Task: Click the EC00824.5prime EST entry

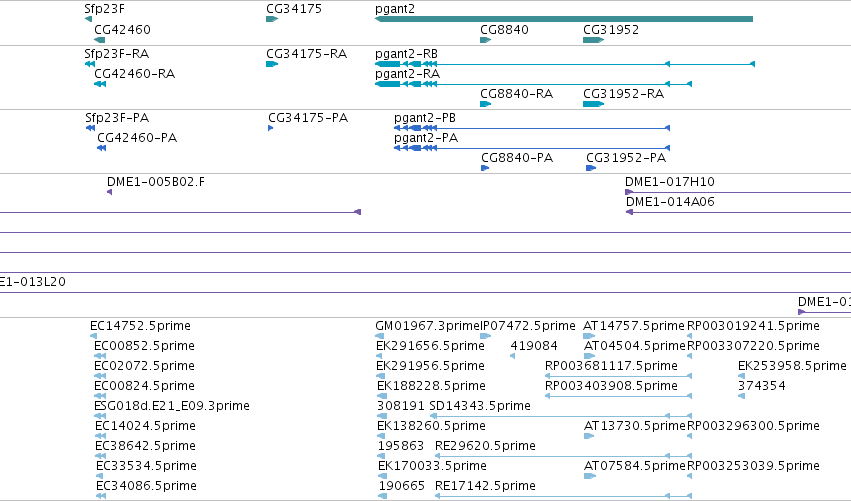Action: (x=144, y=386)
